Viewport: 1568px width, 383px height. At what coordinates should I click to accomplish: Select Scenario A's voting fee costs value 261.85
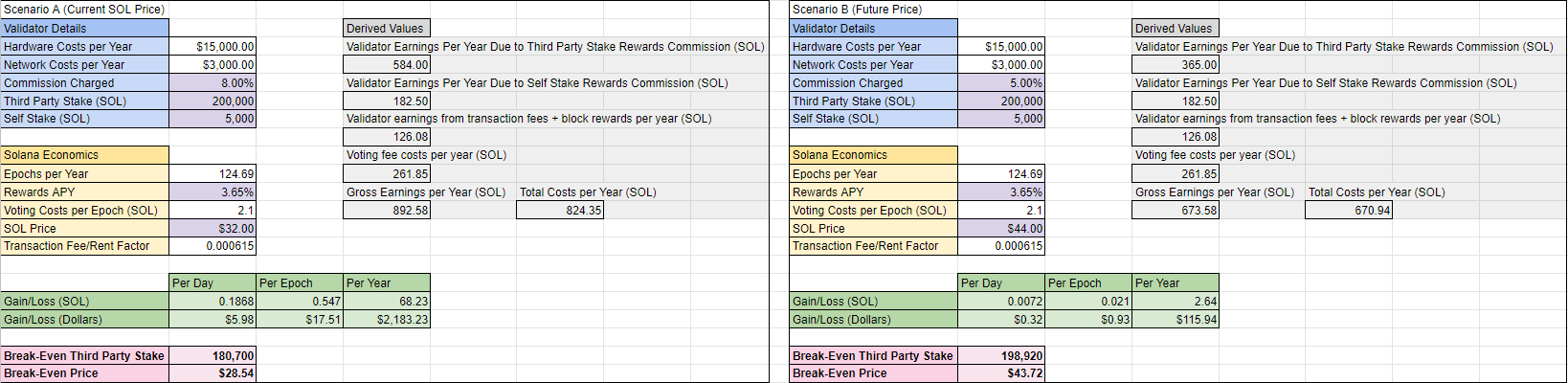(387, 174)
